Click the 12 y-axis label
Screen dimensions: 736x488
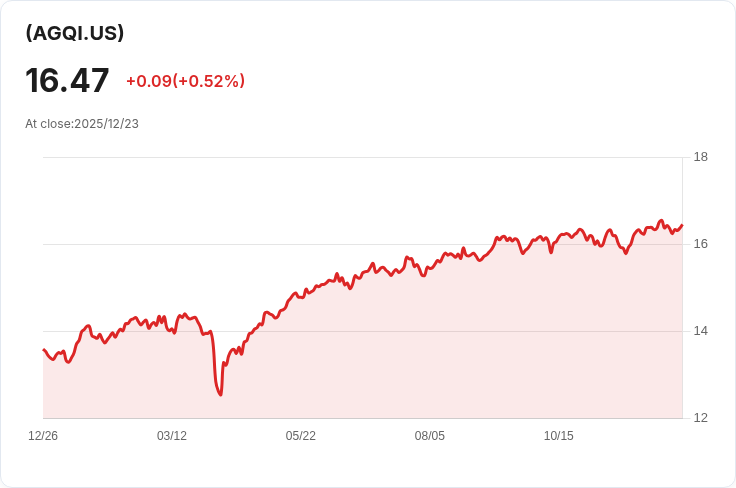point(700,418)
